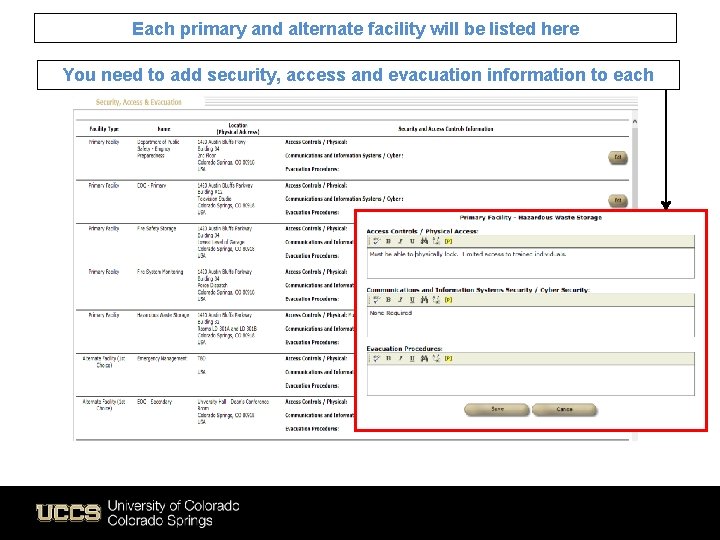The height and width of the screenshot is (540, 720).
Task: Apply underline in Access Controls editor toolbar
Action: pyautogui.click(x=412, y=241)
